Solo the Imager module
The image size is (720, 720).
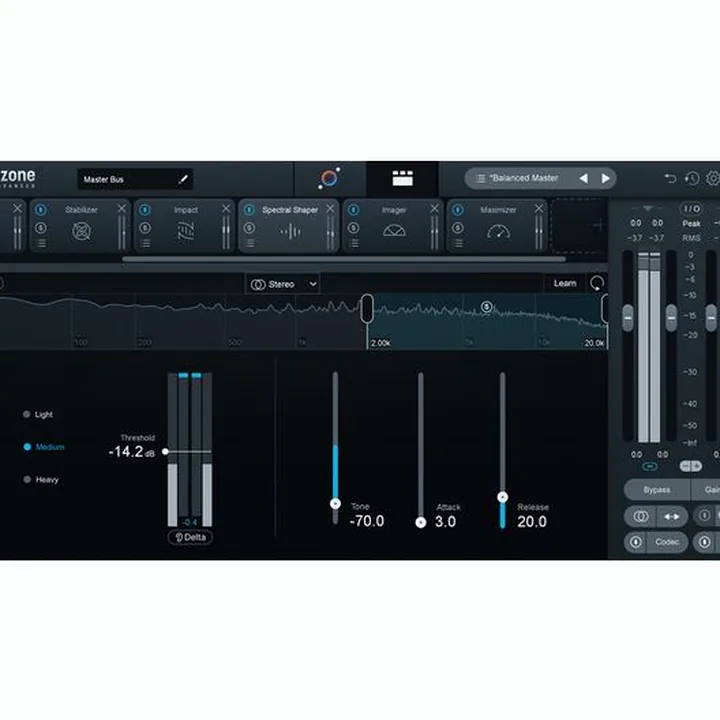(x=354, y=228)
